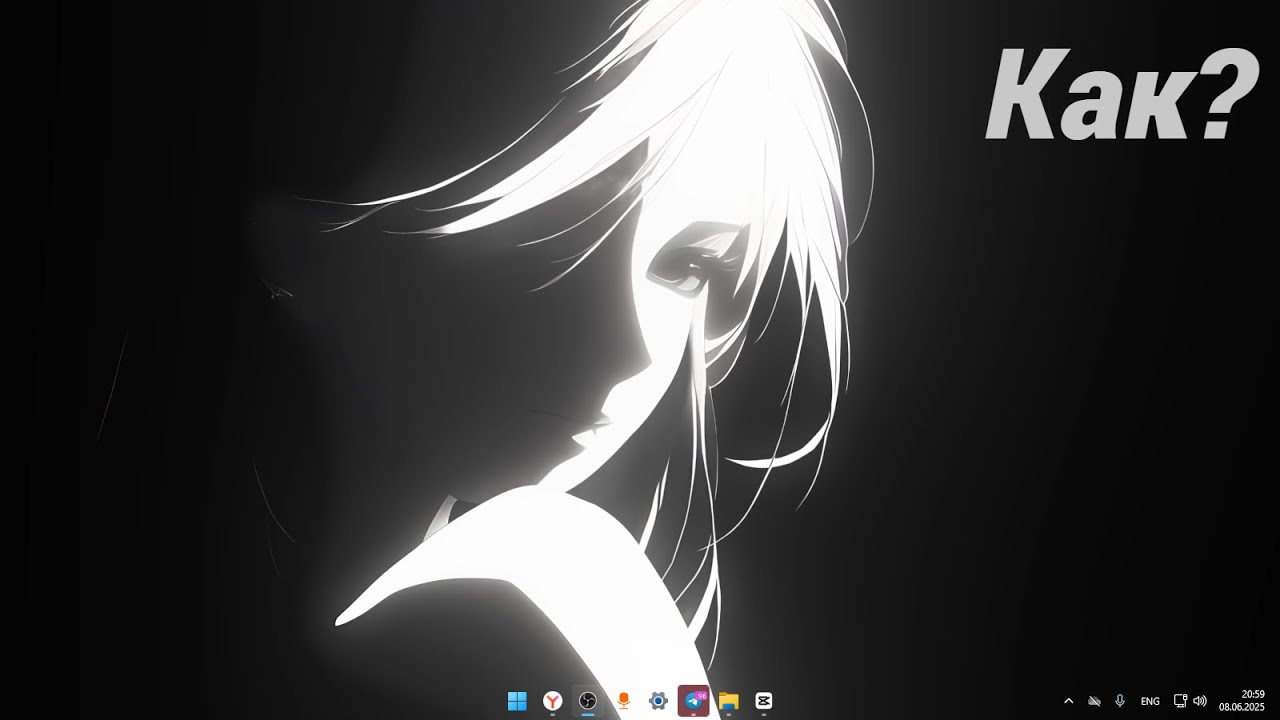This screenshot has height=720, width=1280.
Task: Open File Explorer from the taskbar
Action: pos(728,701)
